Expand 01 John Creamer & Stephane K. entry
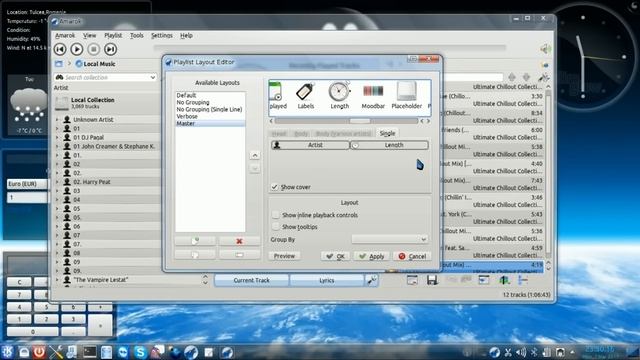The height and width of the screenshot is (360, 640). pos(58,147)
